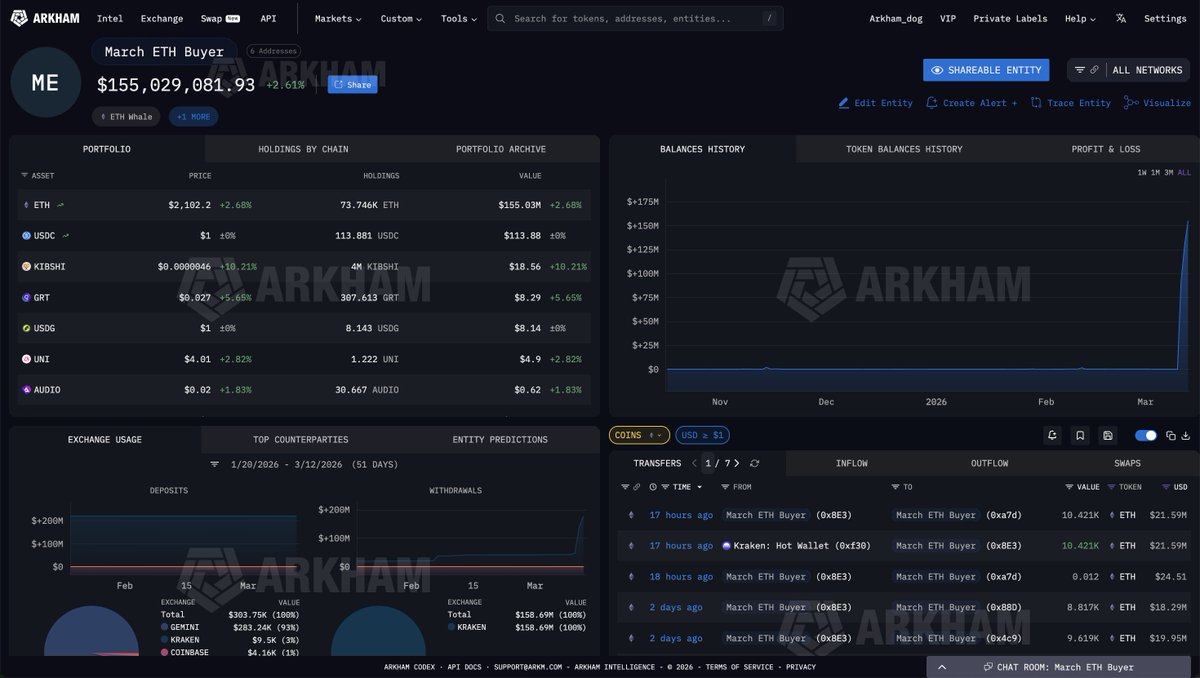Click the USDC trend icon in portfolio
This screenshot has width=1200, height=678.
(67, 236)
